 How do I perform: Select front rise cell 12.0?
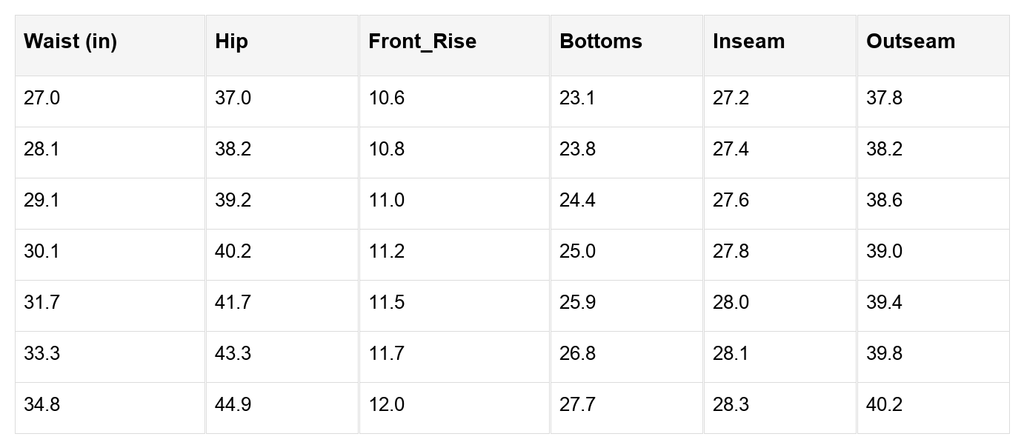(455, 408)
